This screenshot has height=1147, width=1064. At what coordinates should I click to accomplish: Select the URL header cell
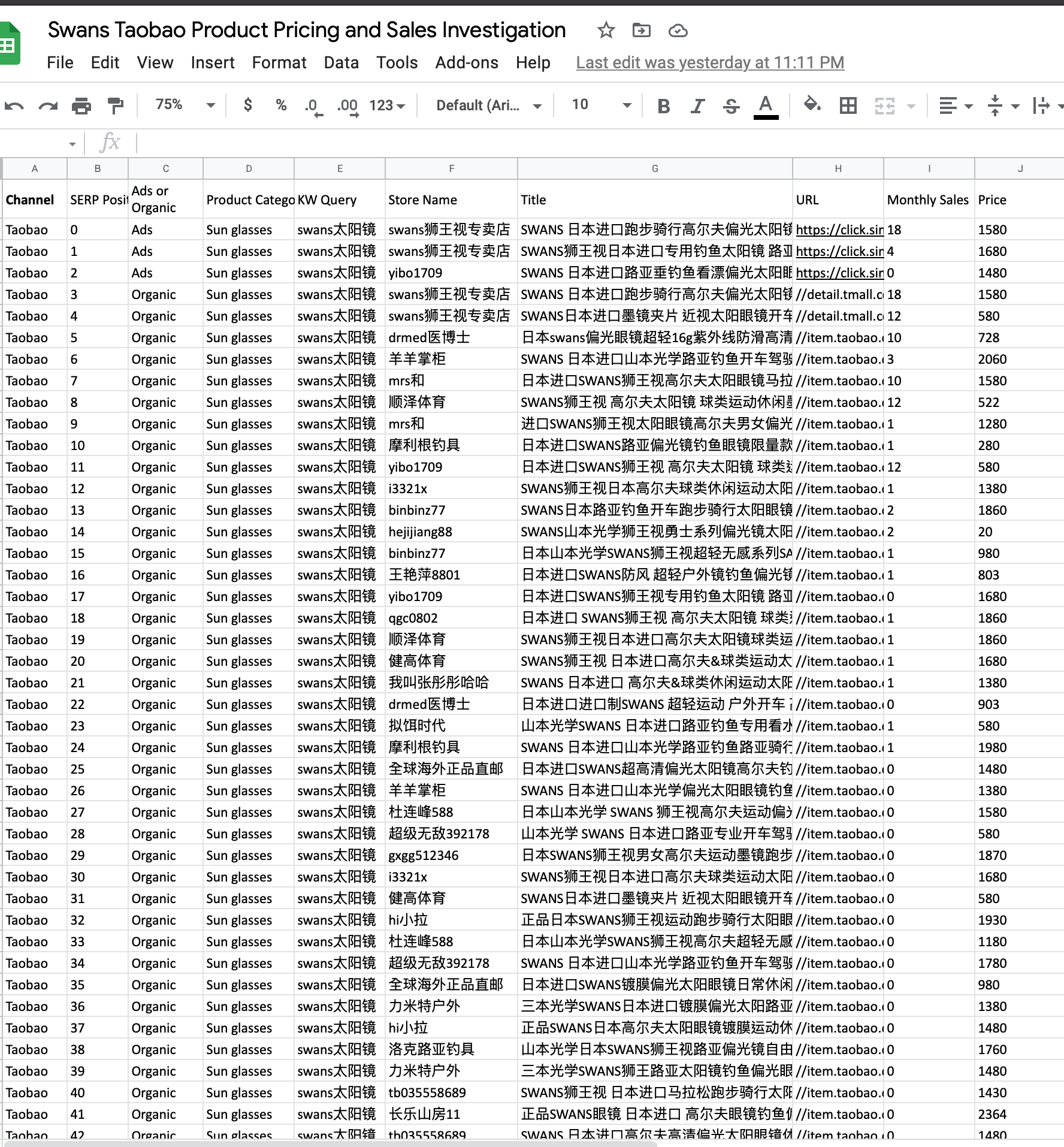[838, 199]
